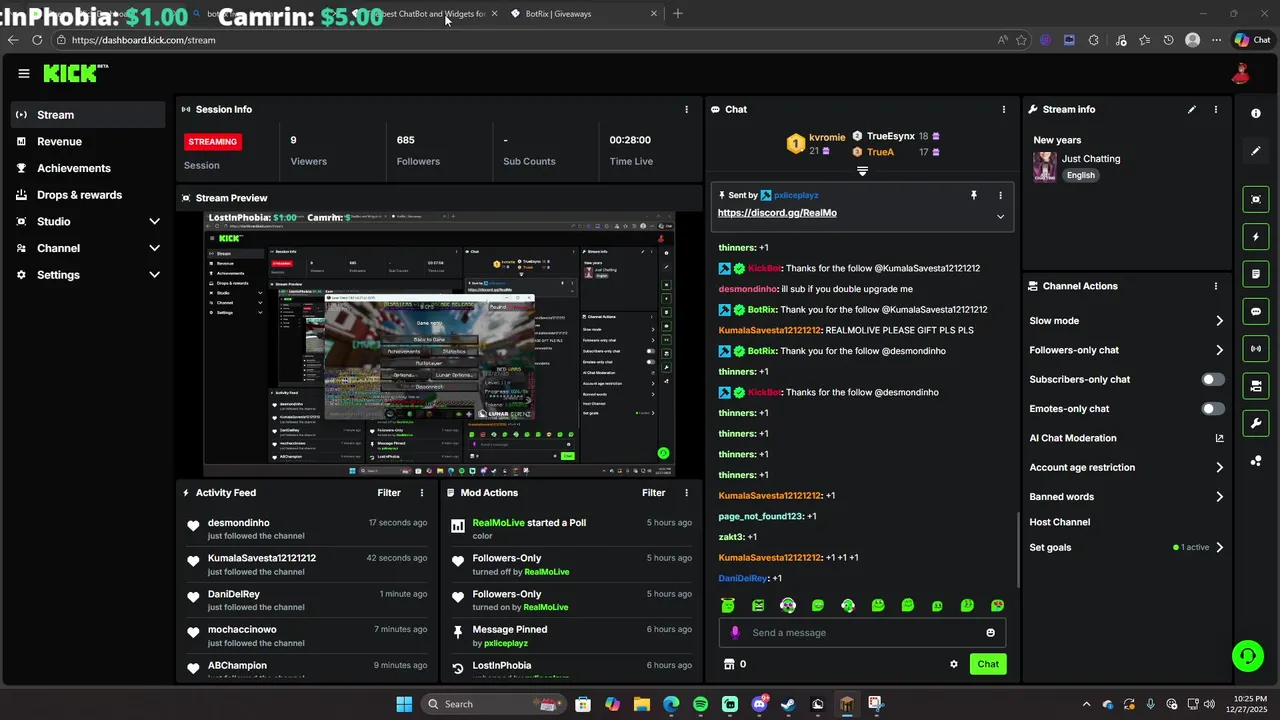Expand the pinned message chevron
Image resolution: width=1280 pixels, height=720 pixels.
[x=1000, y=216]
